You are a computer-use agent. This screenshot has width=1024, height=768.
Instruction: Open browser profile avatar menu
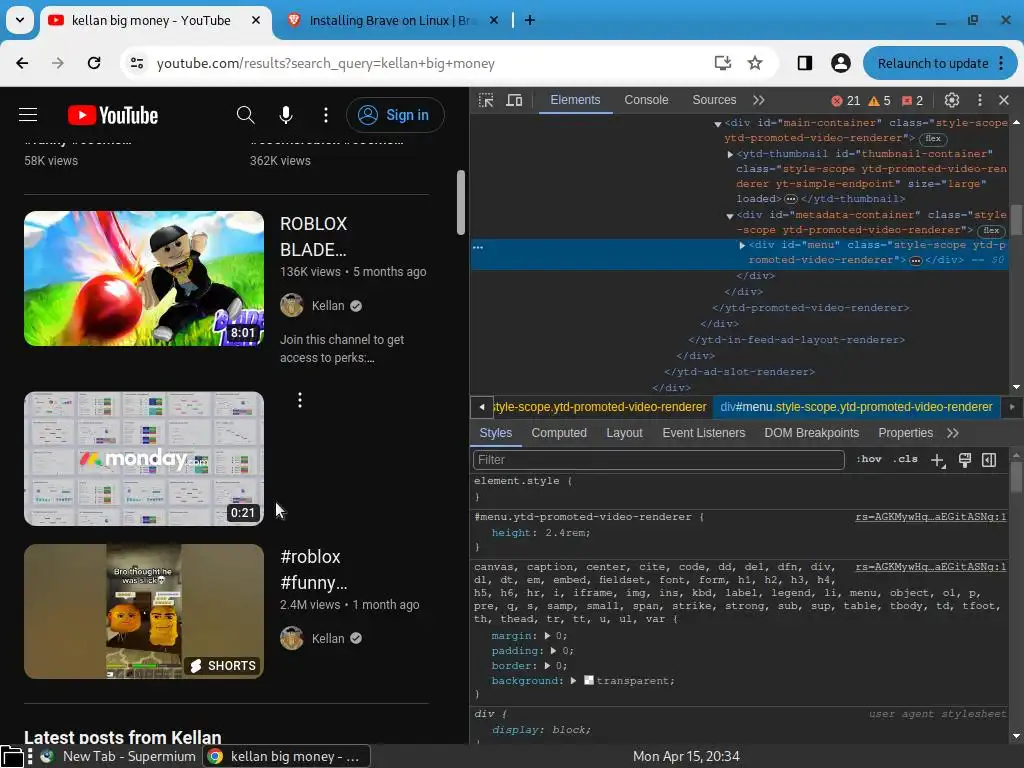point(840,63)
